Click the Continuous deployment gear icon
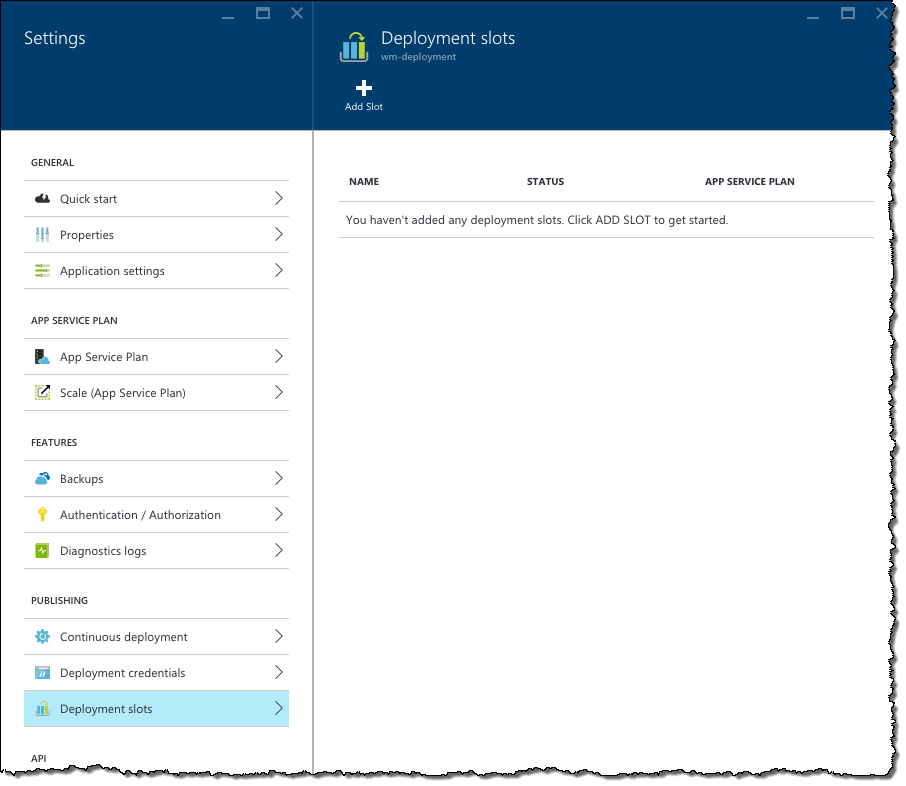 click(x=42, y=638)
